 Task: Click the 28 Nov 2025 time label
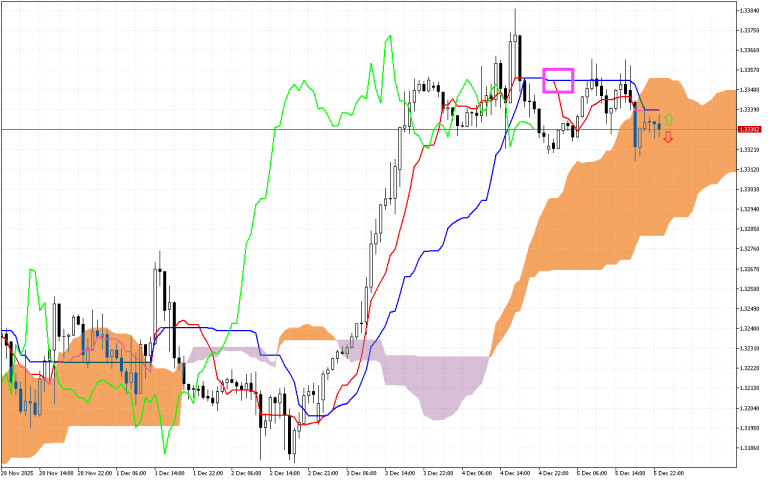click(x=17, y=473)
